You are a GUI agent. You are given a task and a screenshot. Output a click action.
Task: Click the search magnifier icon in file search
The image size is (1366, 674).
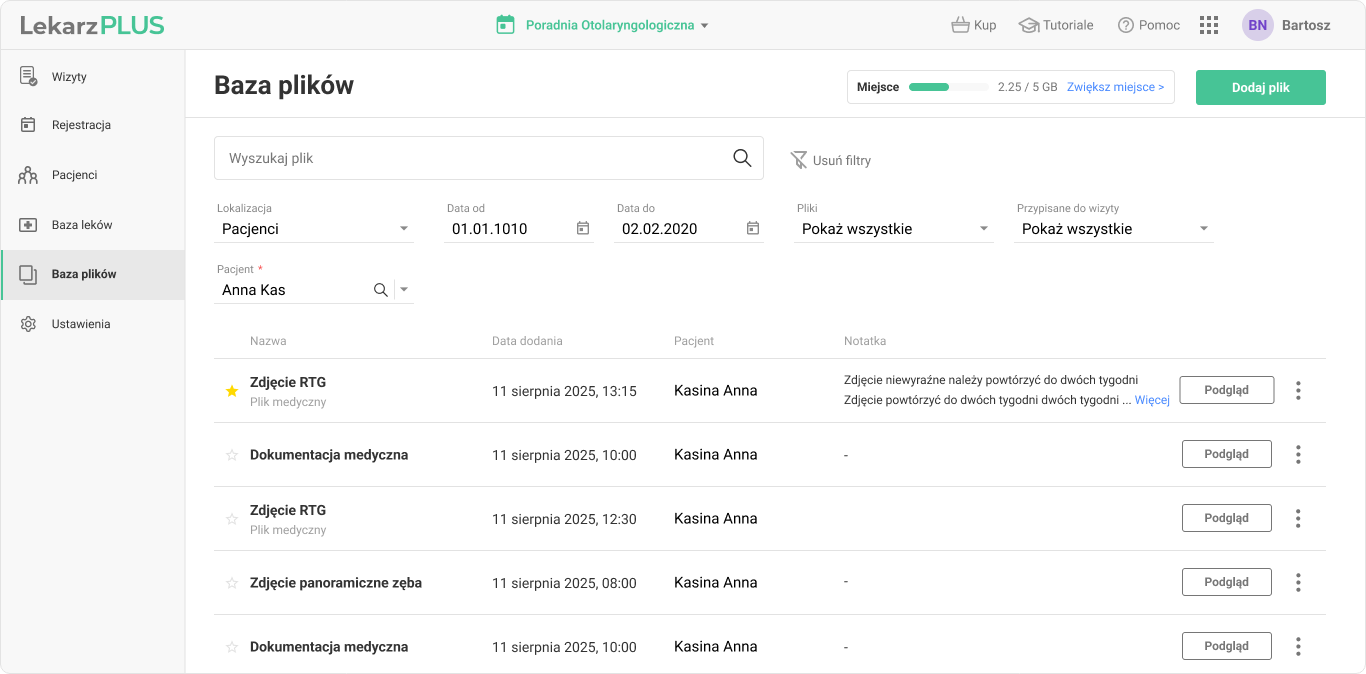pyautogui.click(x=742, y=158)
